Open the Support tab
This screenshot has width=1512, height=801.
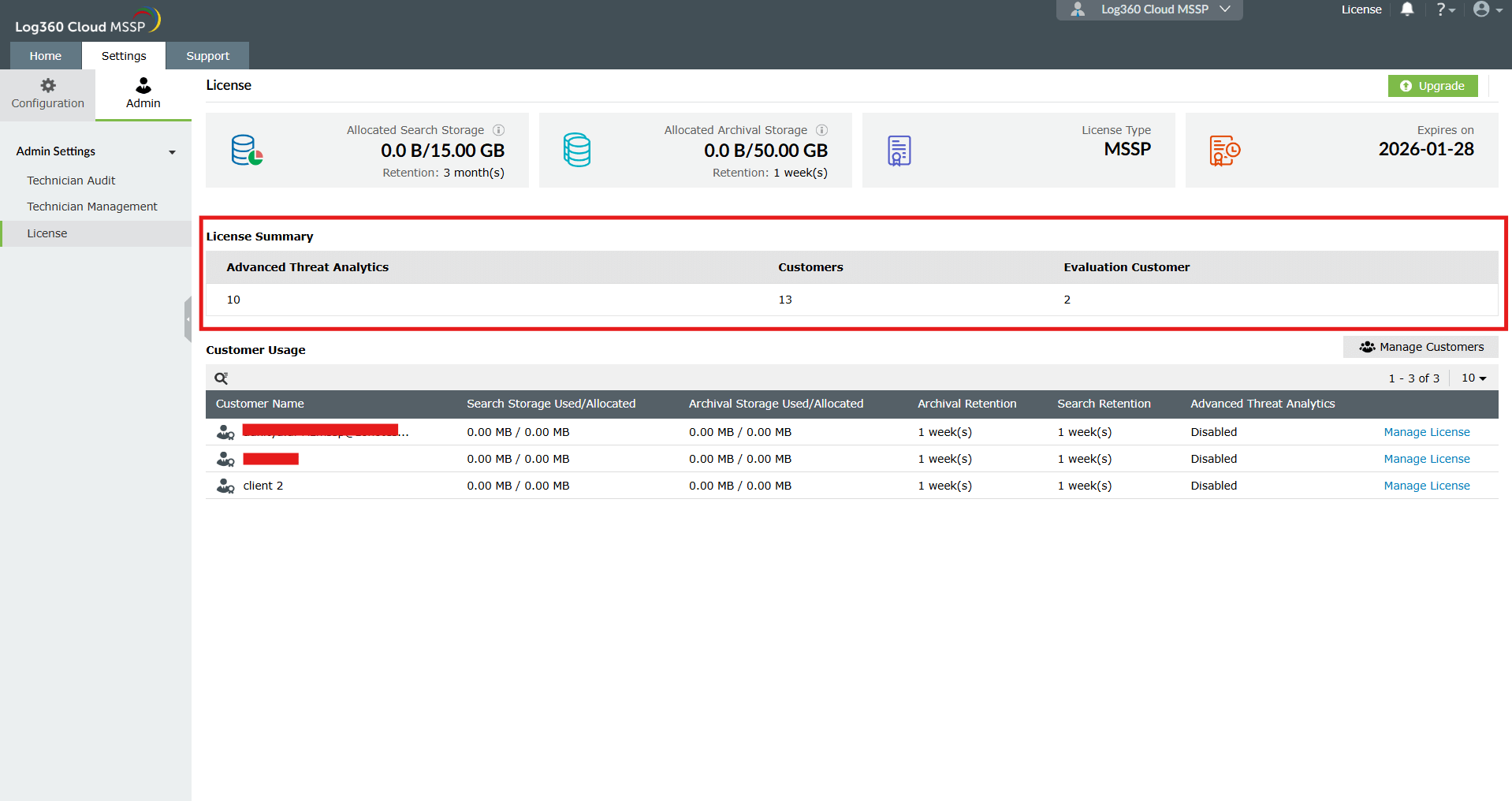click(207, 56)
